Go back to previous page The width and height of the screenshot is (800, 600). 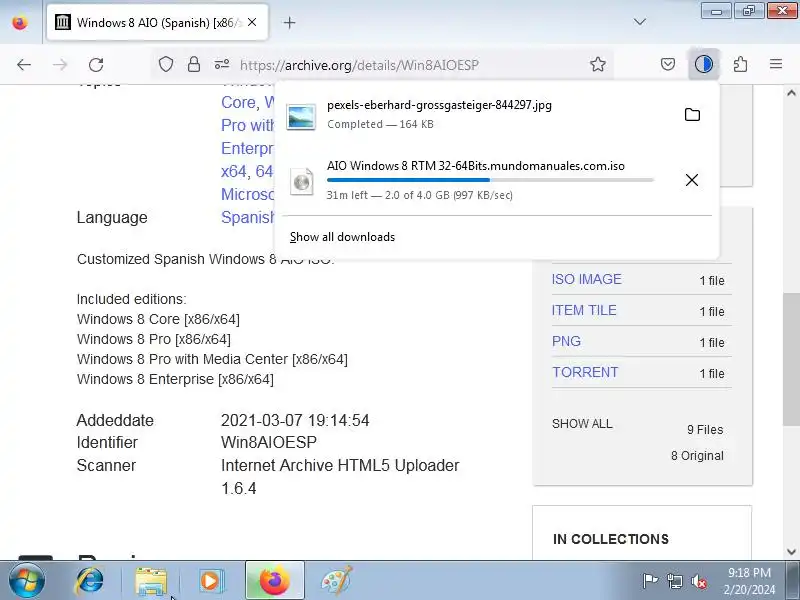click(x=24, y=65)
